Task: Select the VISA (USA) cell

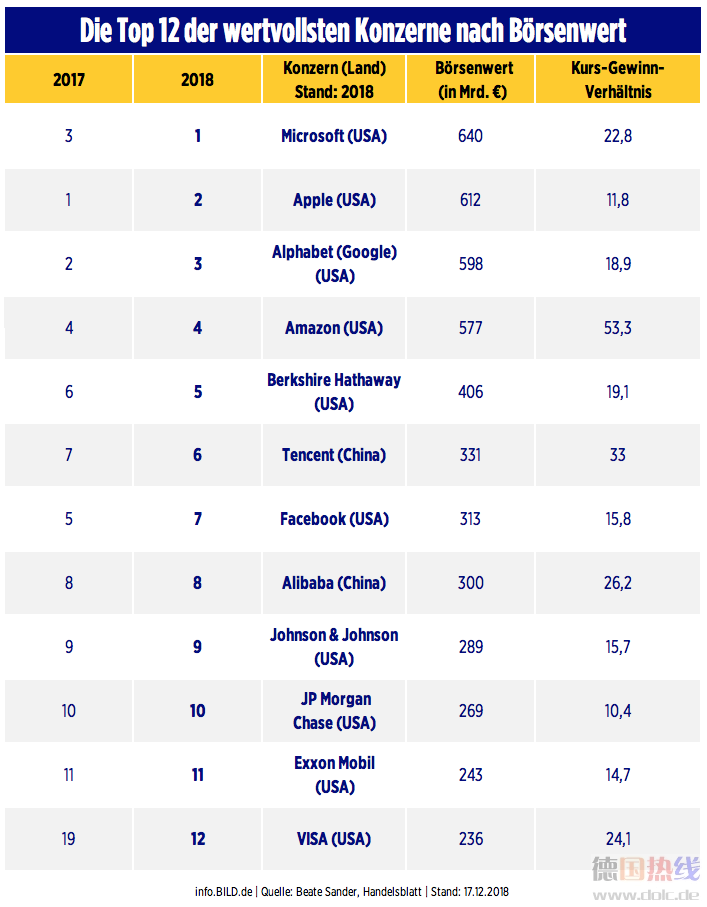Action: (334, 839)
